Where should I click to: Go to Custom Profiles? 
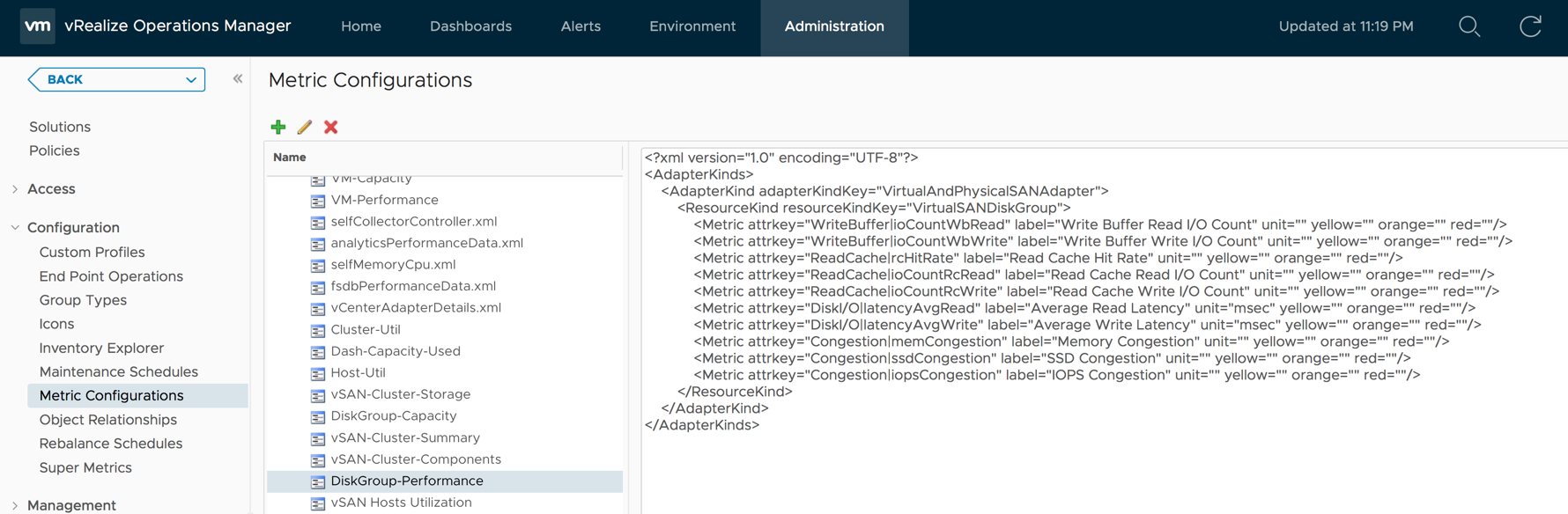coord(92,252)
